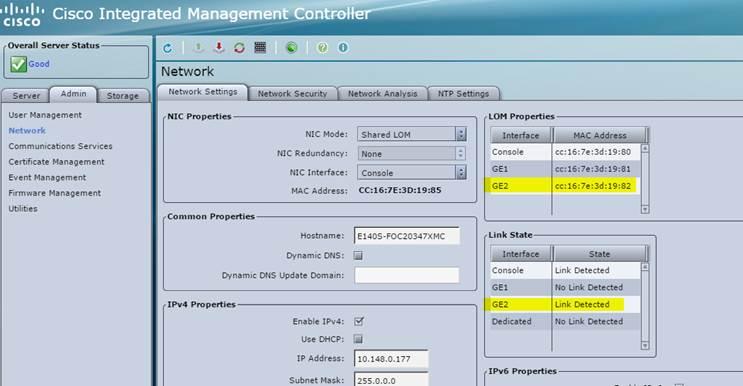Launch the KVM console keyboard icon
Screen dimensions: 743x386
pos(260,47)
